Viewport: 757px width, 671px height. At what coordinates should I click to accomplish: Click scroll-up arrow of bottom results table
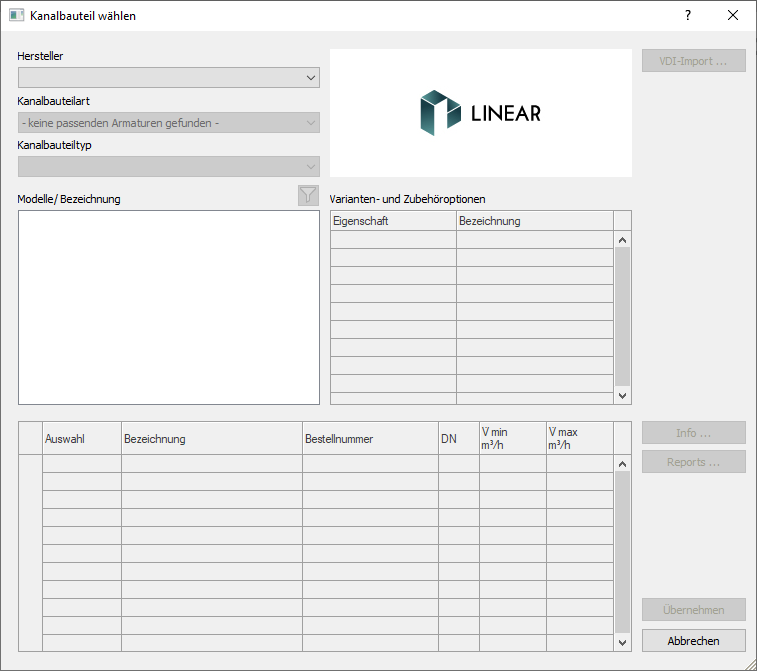(622, 464)
